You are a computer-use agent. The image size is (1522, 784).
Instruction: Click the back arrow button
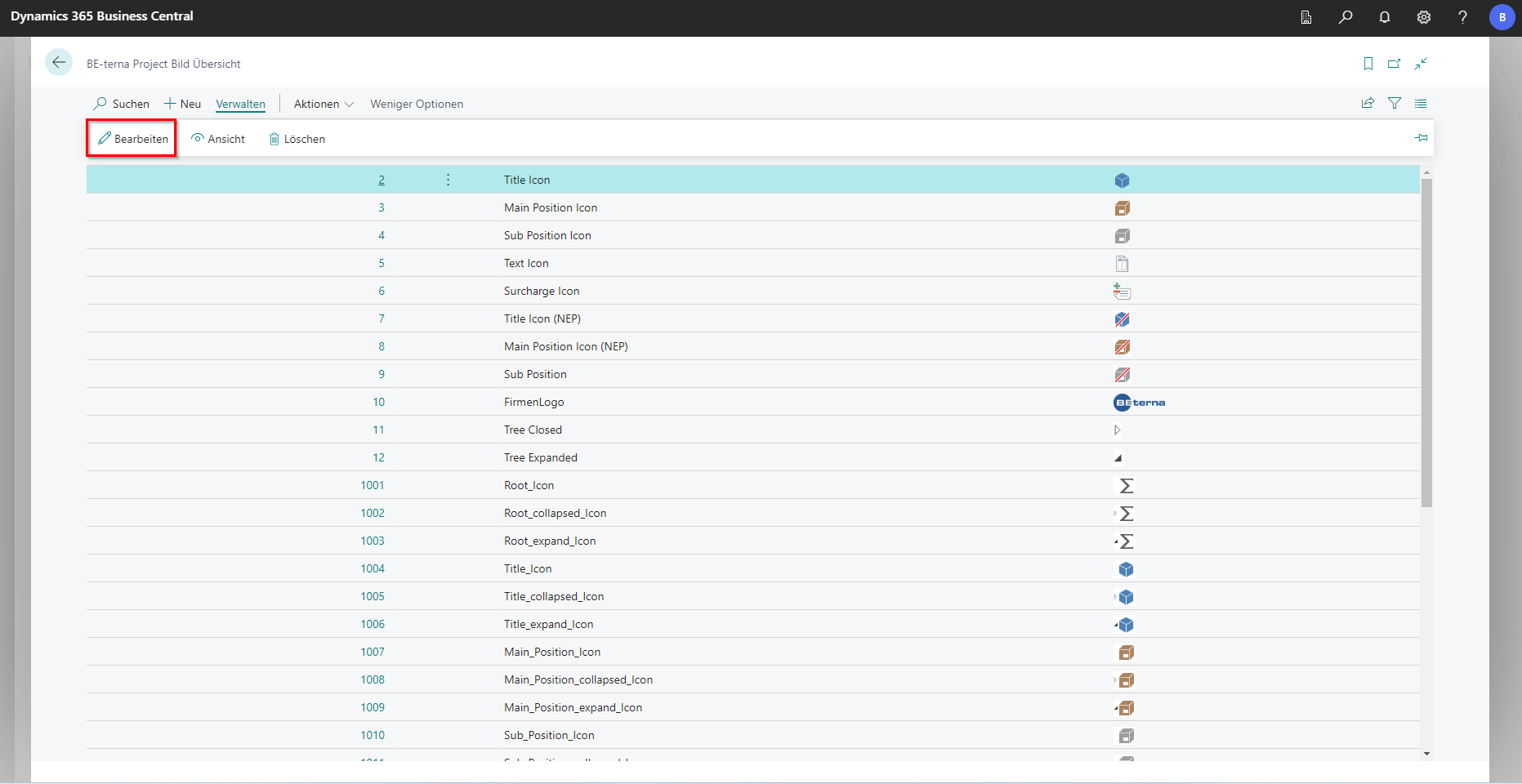click(x=59, y=63)
